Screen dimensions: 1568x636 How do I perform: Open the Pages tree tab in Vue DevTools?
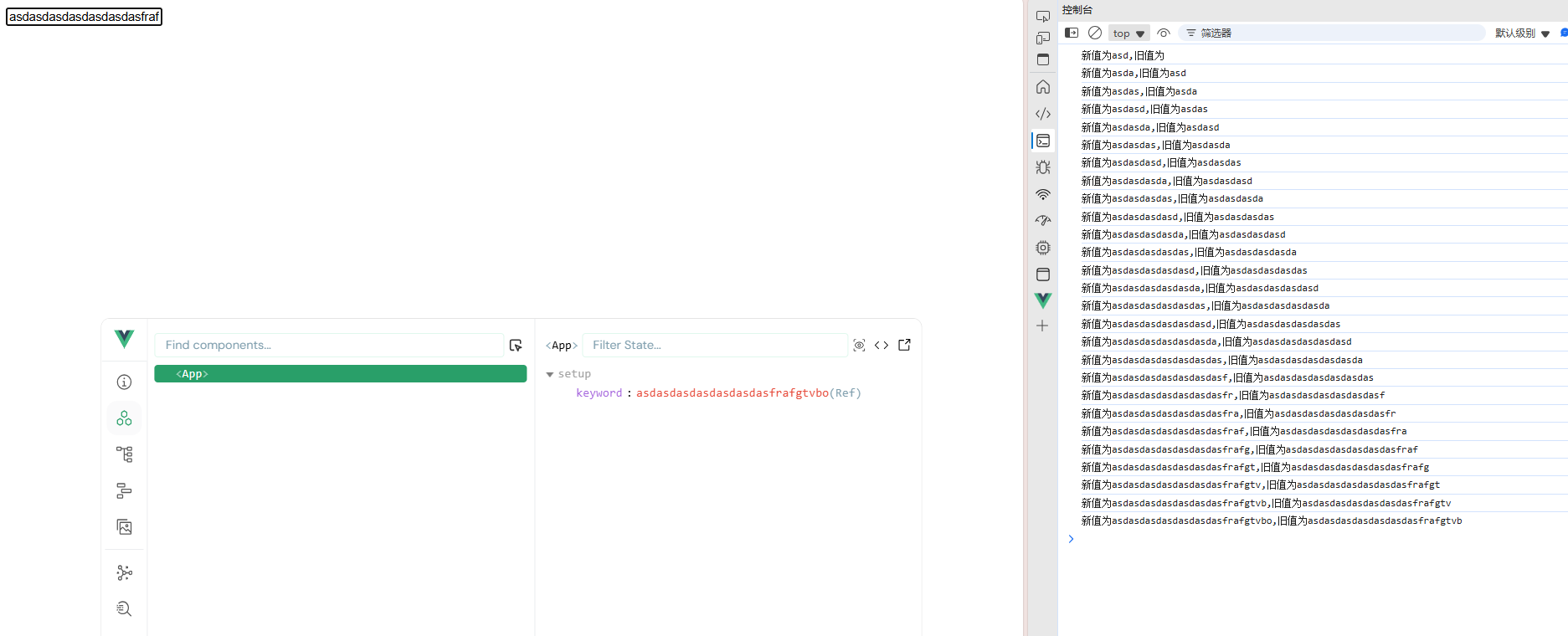coord(124,454)
